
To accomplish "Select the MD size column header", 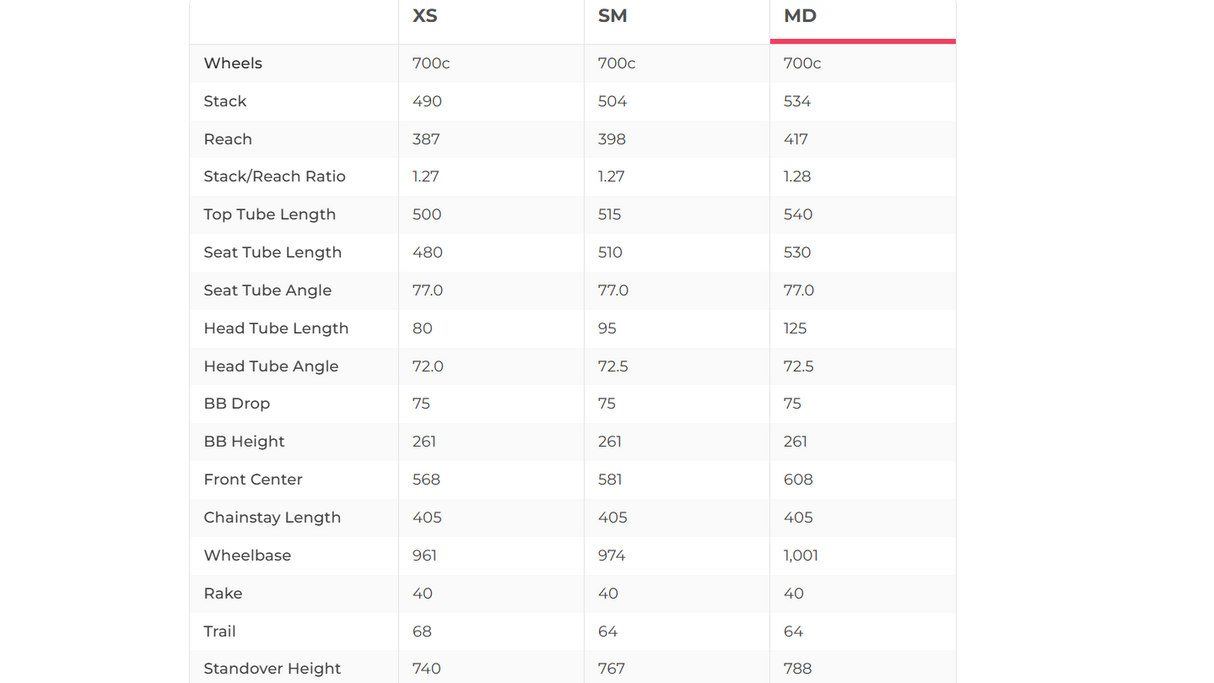I will pyautogui.click(x=800, y=16).
